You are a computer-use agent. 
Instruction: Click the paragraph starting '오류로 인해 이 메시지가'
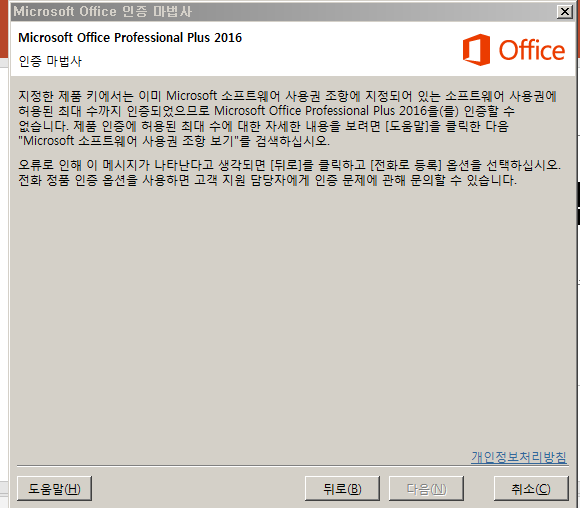click(290, 172)
